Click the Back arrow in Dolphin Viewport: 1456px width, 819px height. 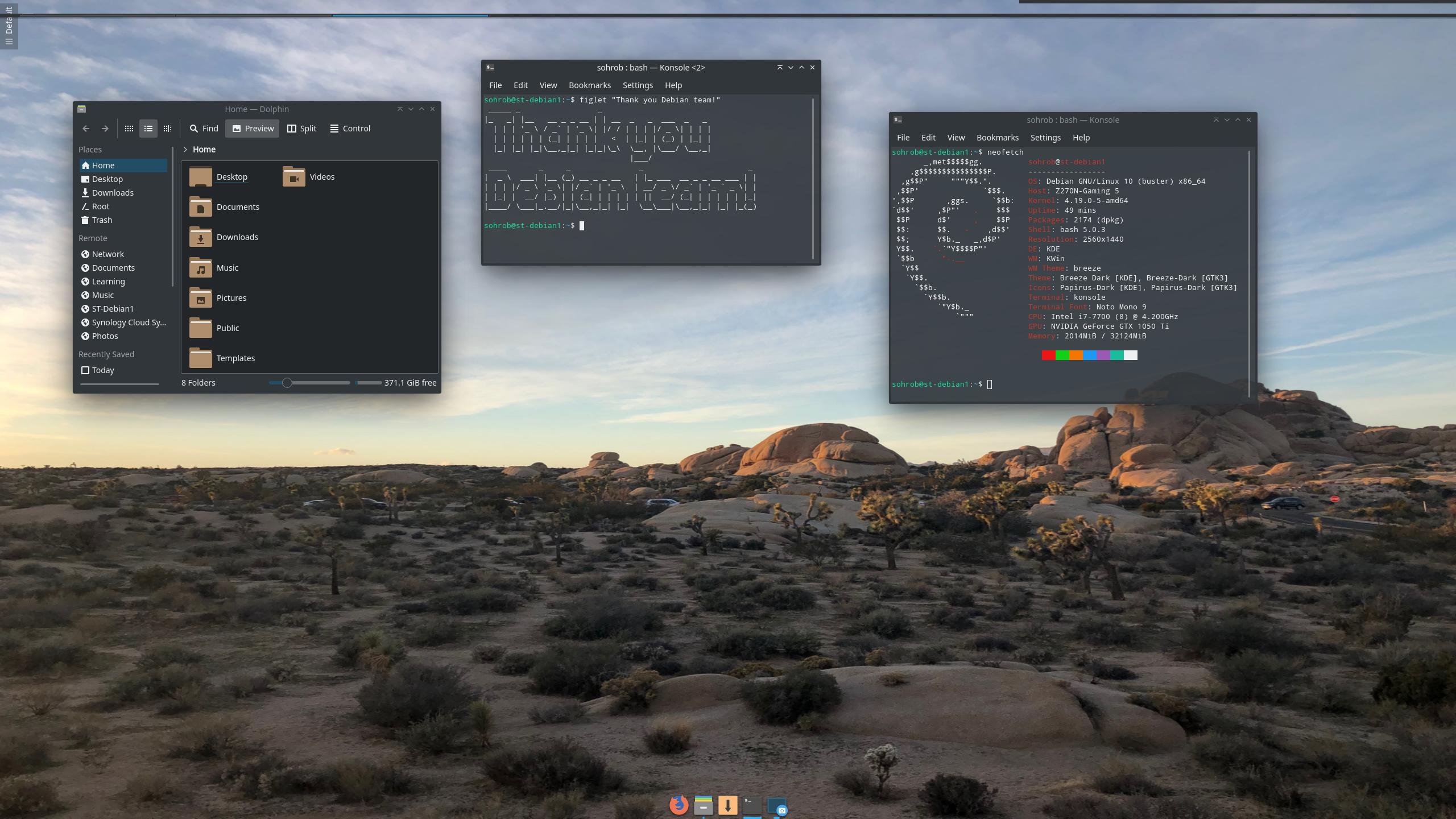pos(86,129)
